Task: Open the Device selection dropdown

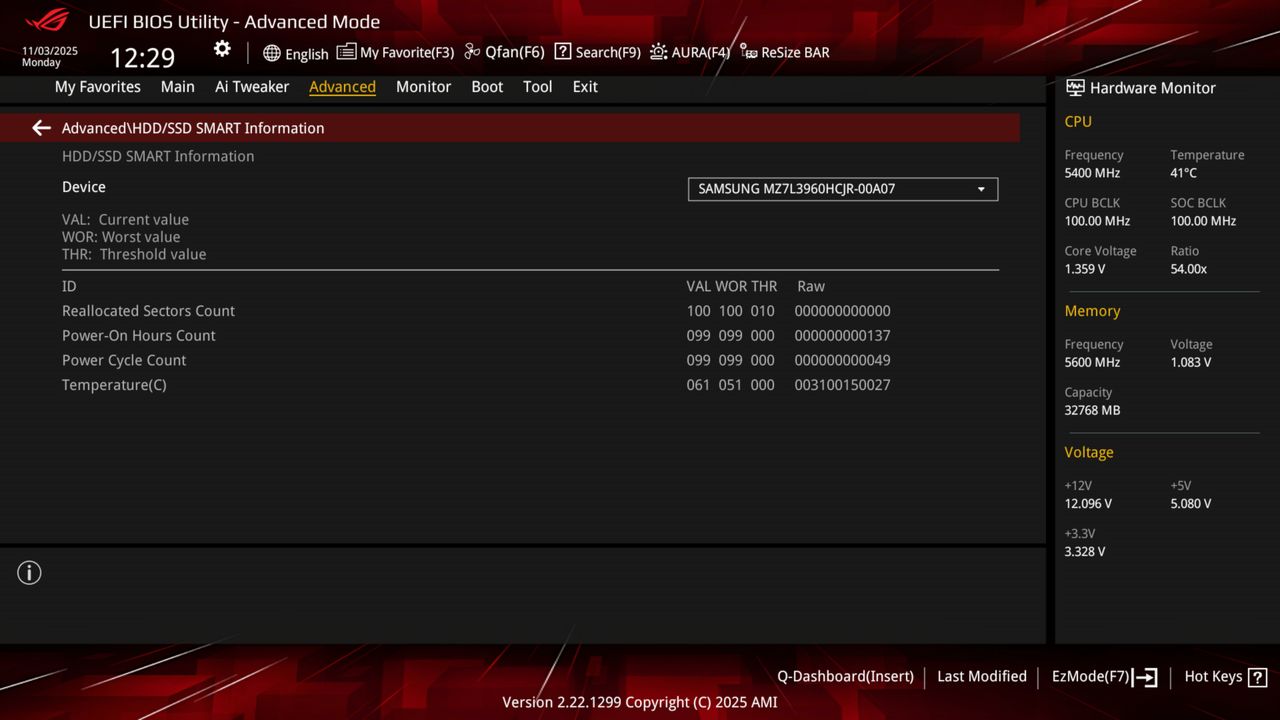Action: [980, 189]
